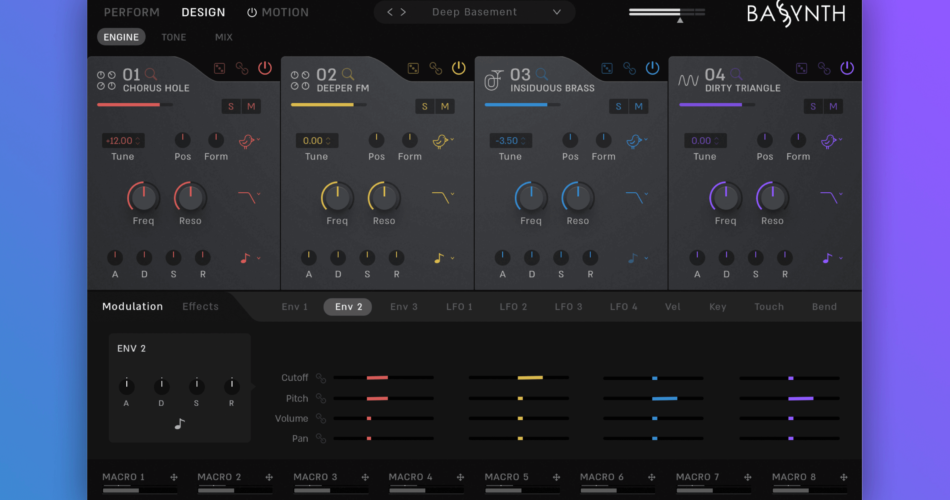Click the magnifier icon on layer 04
This screenshot has width=950, height=500.
(736, 74)
